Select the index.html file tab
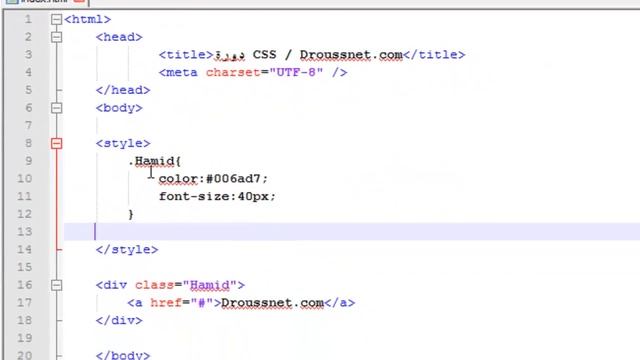640x360 pixels. tap(45, 2)
